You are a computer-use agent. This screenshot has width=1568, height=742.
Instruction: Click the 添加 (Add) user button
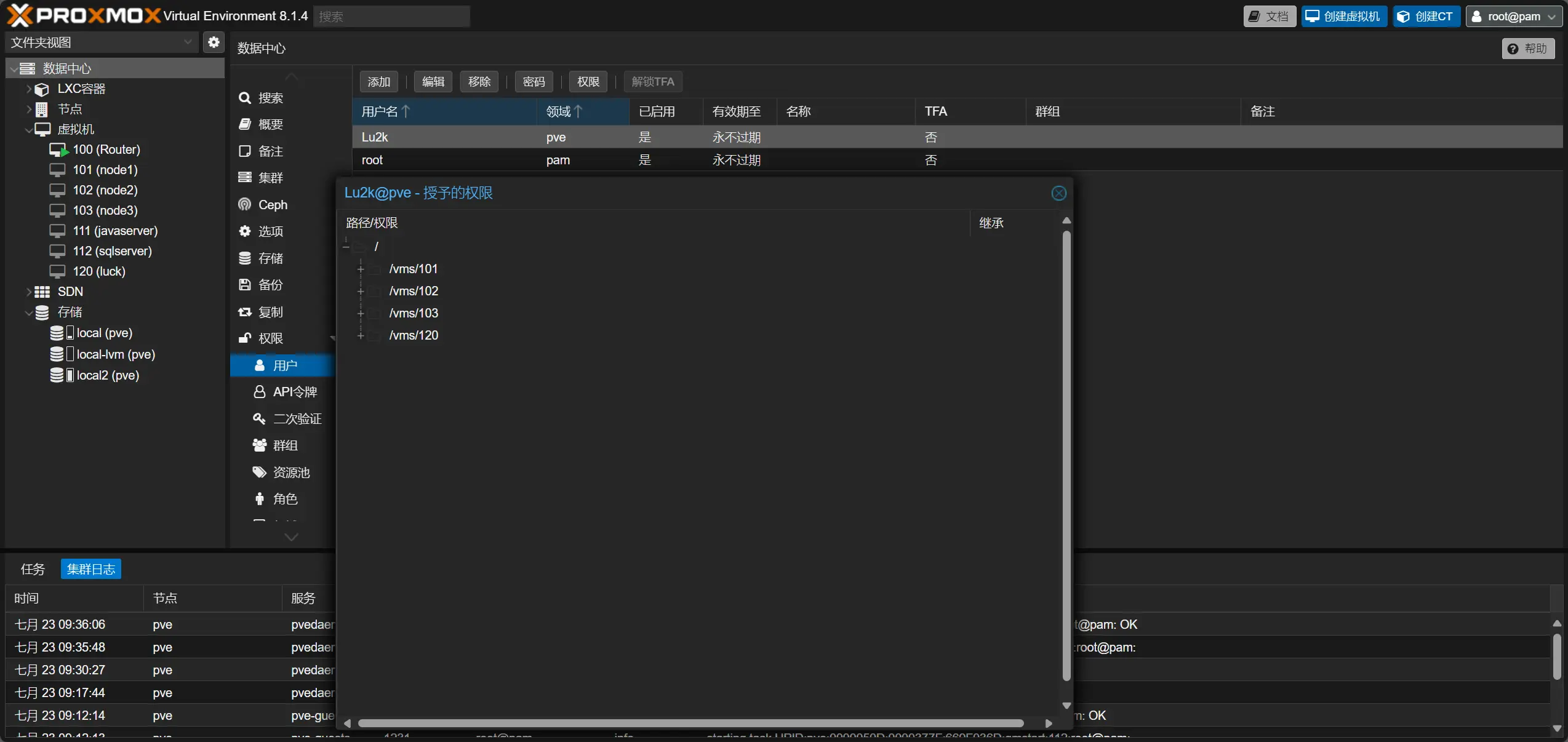pyautogui.click(x=378, y=82)
